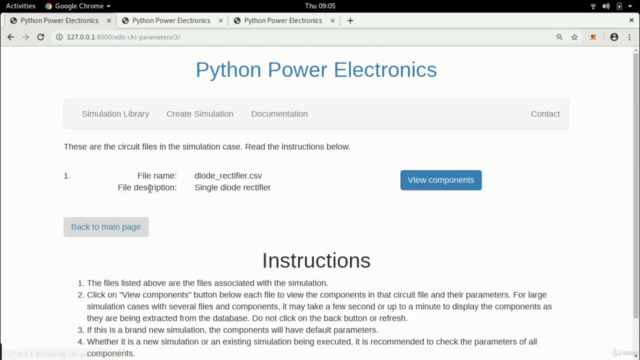
Task: Select the text Single diode rectifier
Action: coord(233,187)
